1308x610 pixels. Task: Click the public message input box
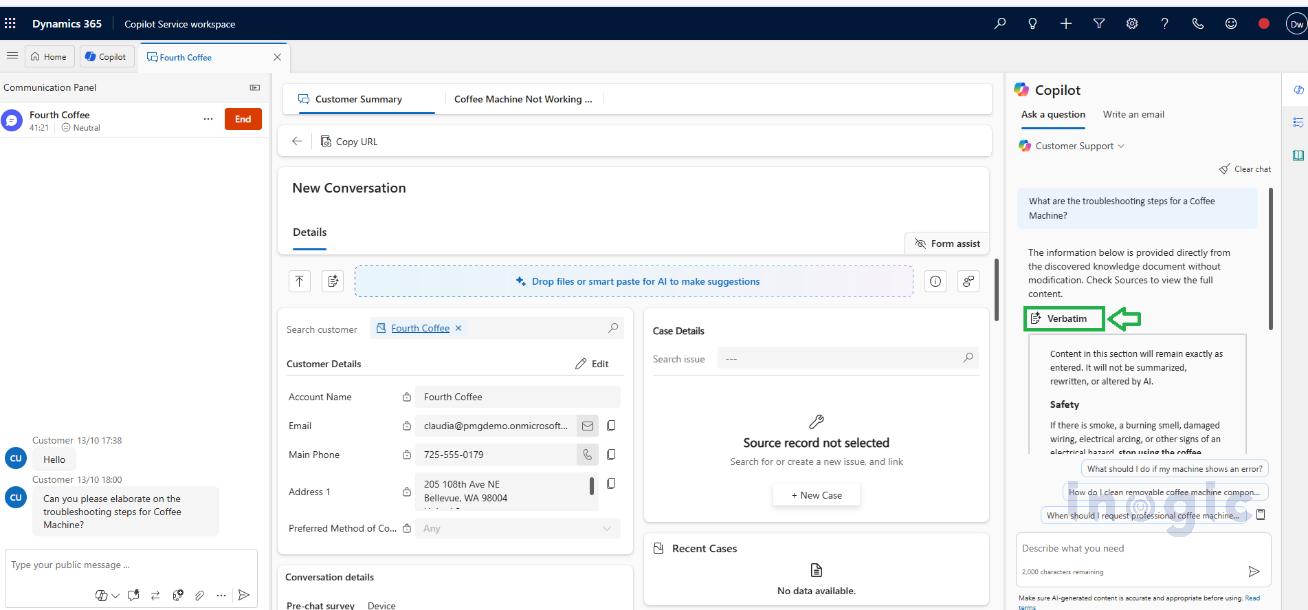click(130, 565)
